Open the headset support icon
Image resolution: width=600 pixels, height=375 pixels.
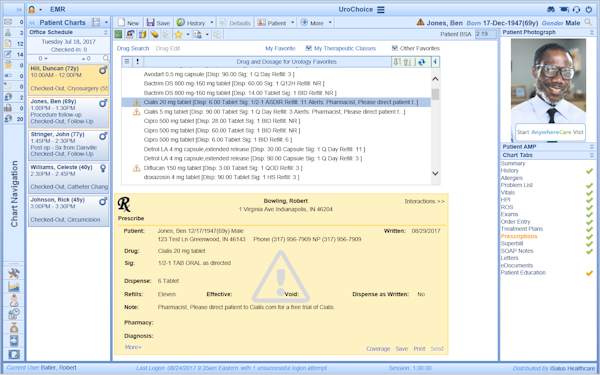coord(576,10)
